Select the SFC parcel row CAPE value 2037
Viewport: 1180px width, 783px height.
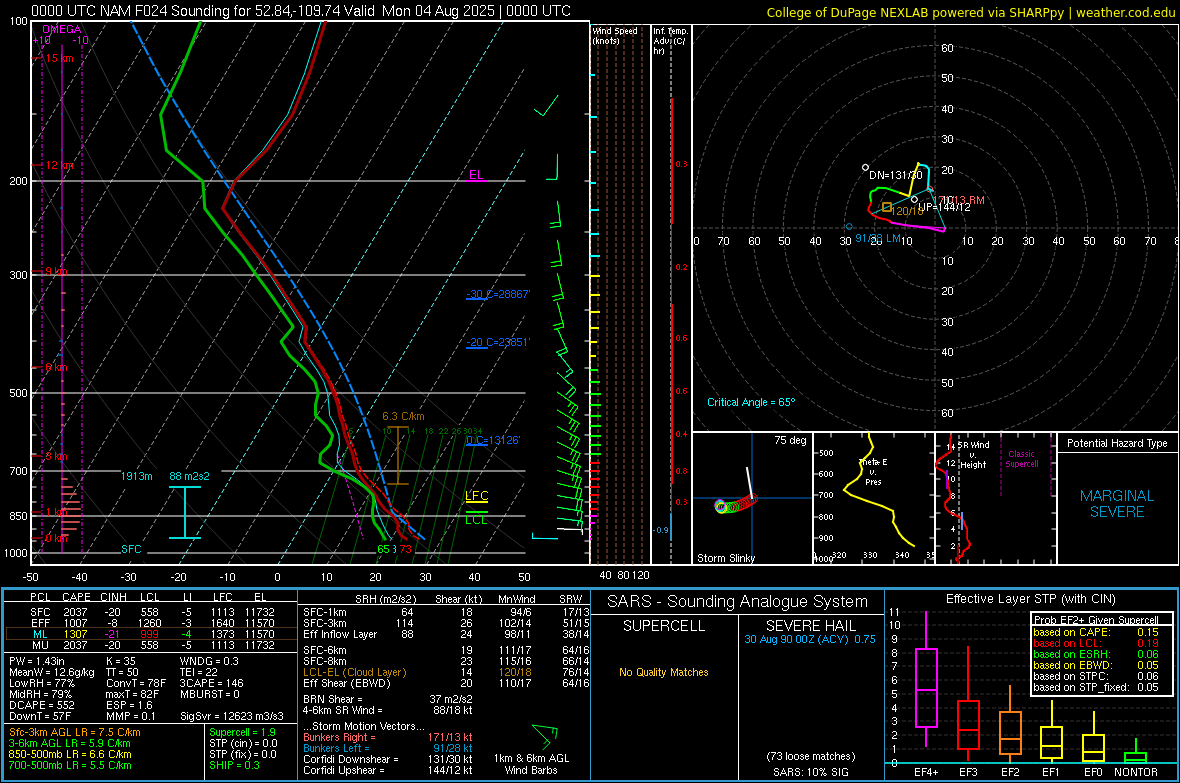tap(75, 612)
